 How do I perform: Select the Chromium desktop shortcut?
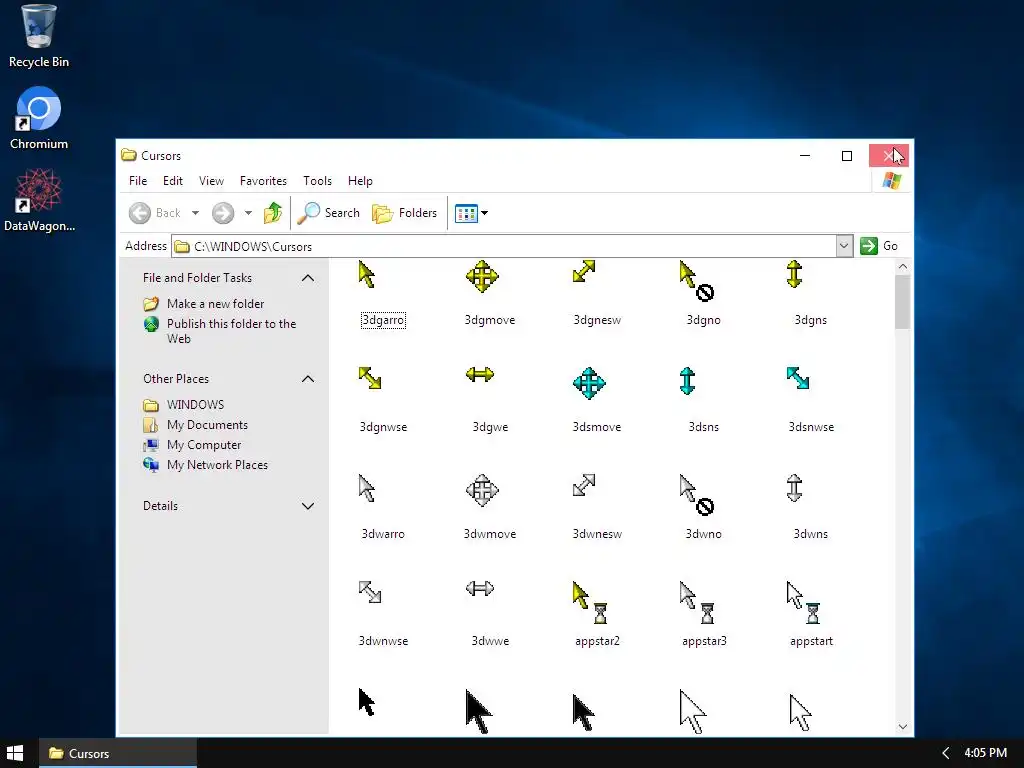click(x=39, y=118)
